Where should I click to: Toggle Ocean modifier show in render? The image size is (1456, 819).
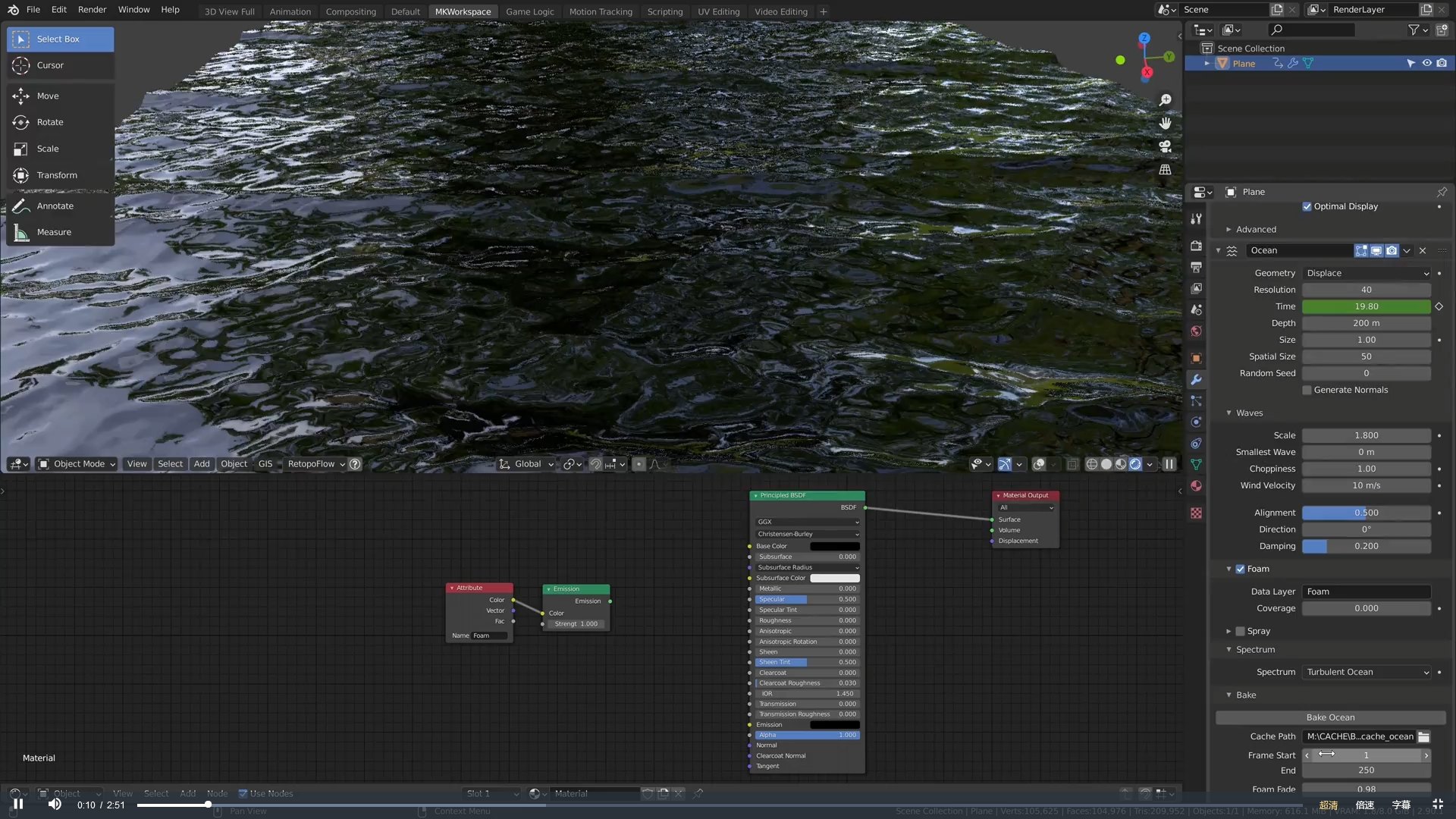[x=1392, y=250]
